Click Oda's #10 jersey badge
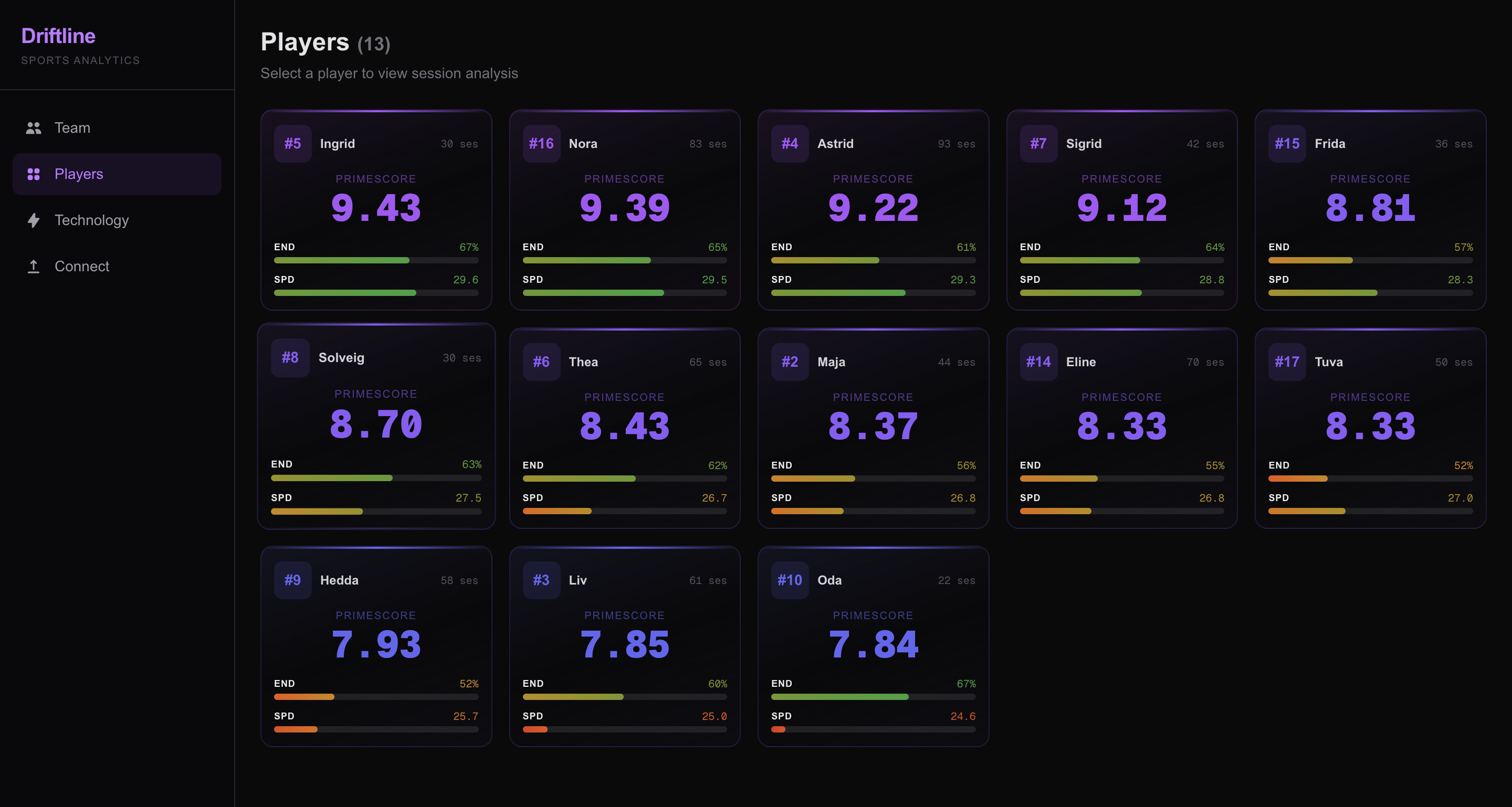This screenshot has height=807, width=1512. [x=790, y=580]
